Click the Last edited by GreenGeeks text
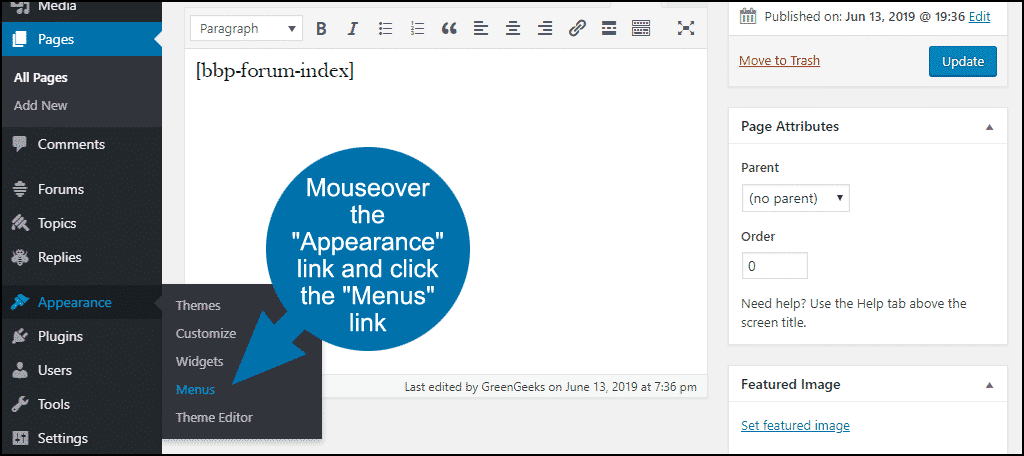Screen dimensions: 1024x456 pyautogui.click(x=551, y=387)
